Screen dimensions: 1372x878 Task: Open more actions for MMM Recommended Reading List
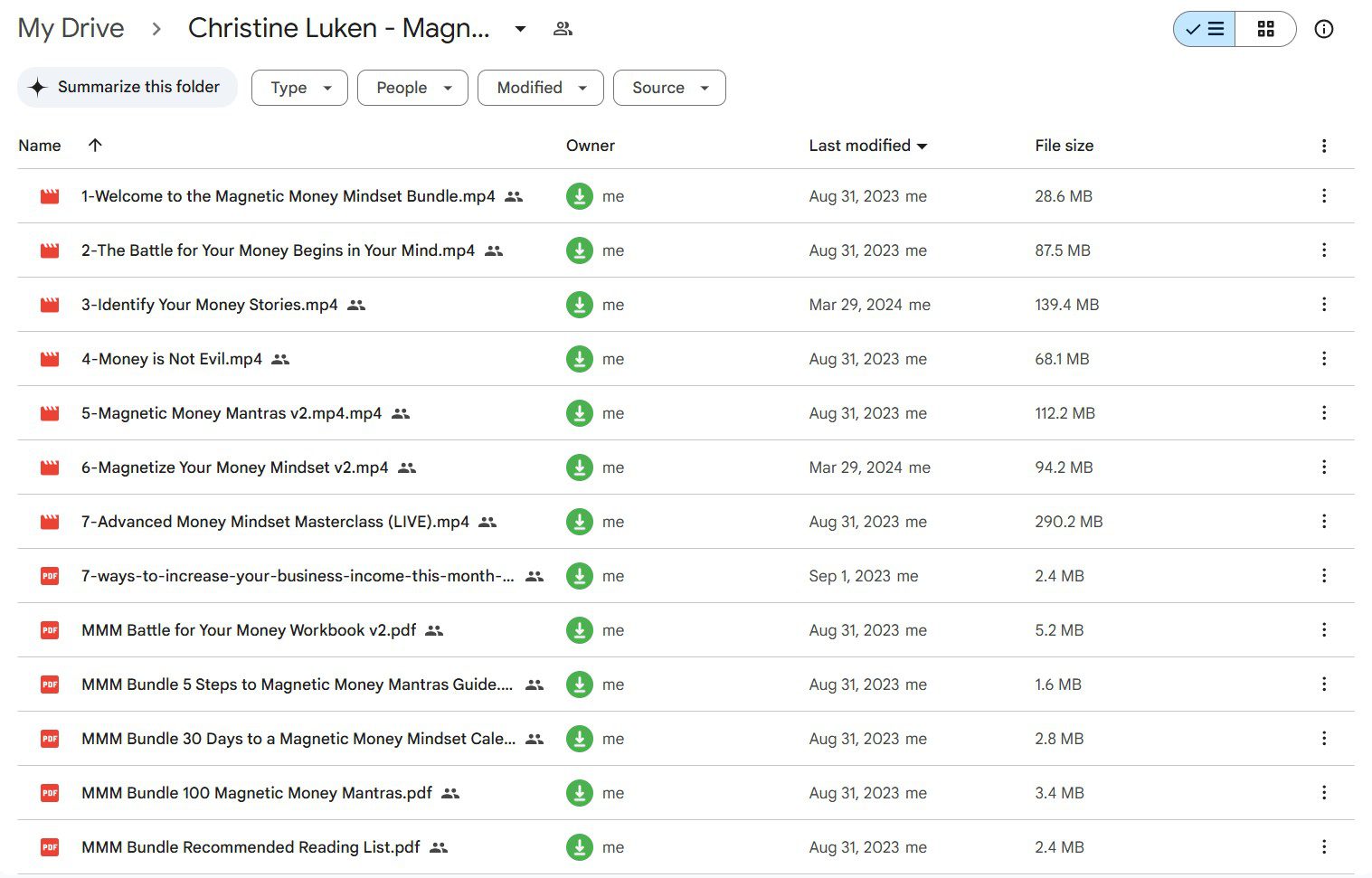1324,847
